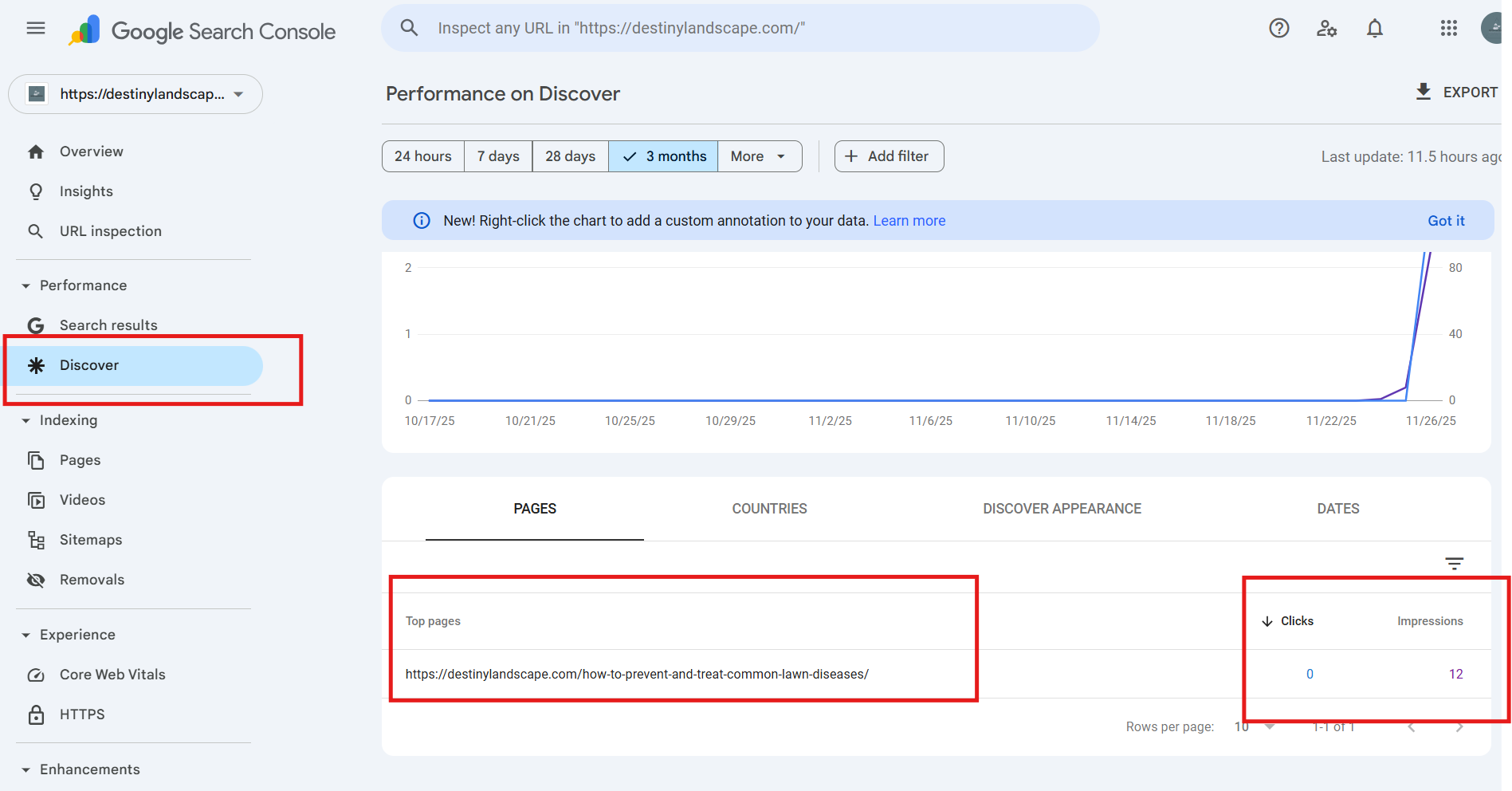Select the 24 hours date range
This screenshot has width=1512, height=791.
(x=422, y=156)
